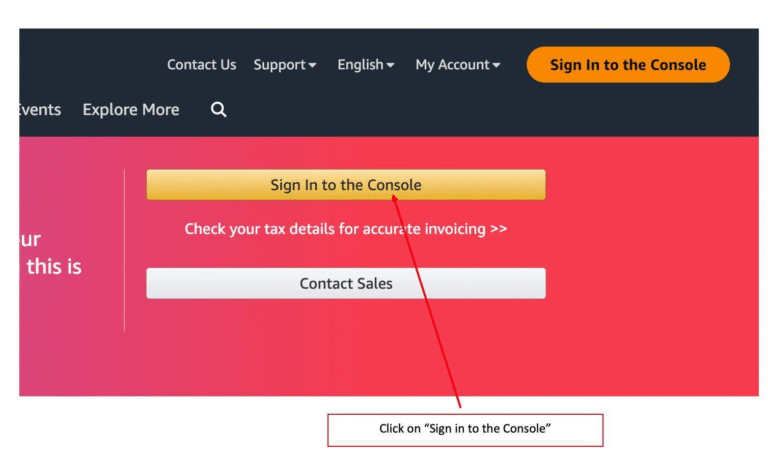This screenshot has width=768, height=456.
Task: Click the caret arrow beside My Account
Action: pyautogui.click(x=496, y=66)
